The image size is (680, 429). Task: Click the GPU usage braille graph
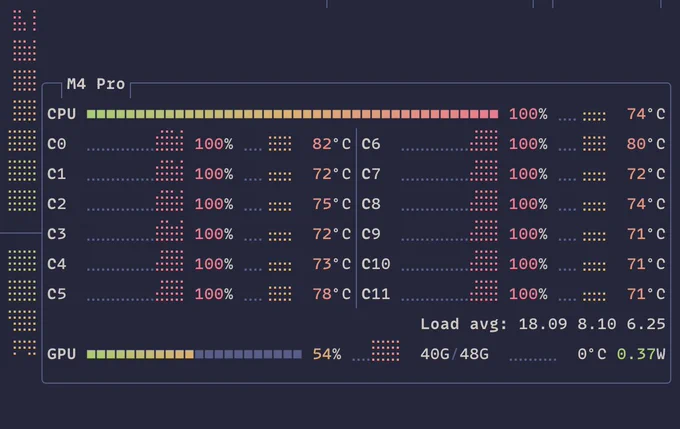point(376,351)
